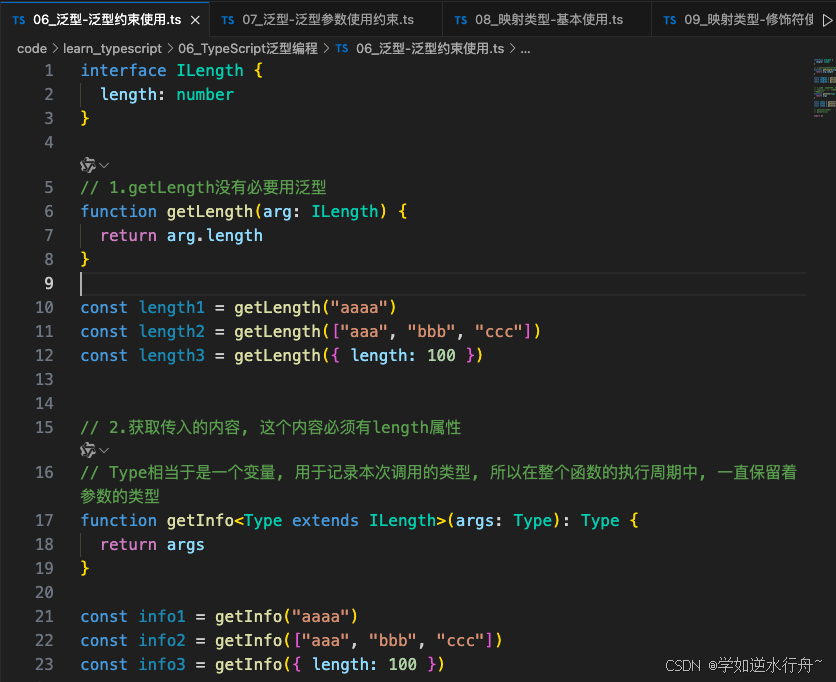Click 'info3' variable on line 23
Image resolution: width=836 pixels, height=682 pixels.
click(x=162, y=664)
